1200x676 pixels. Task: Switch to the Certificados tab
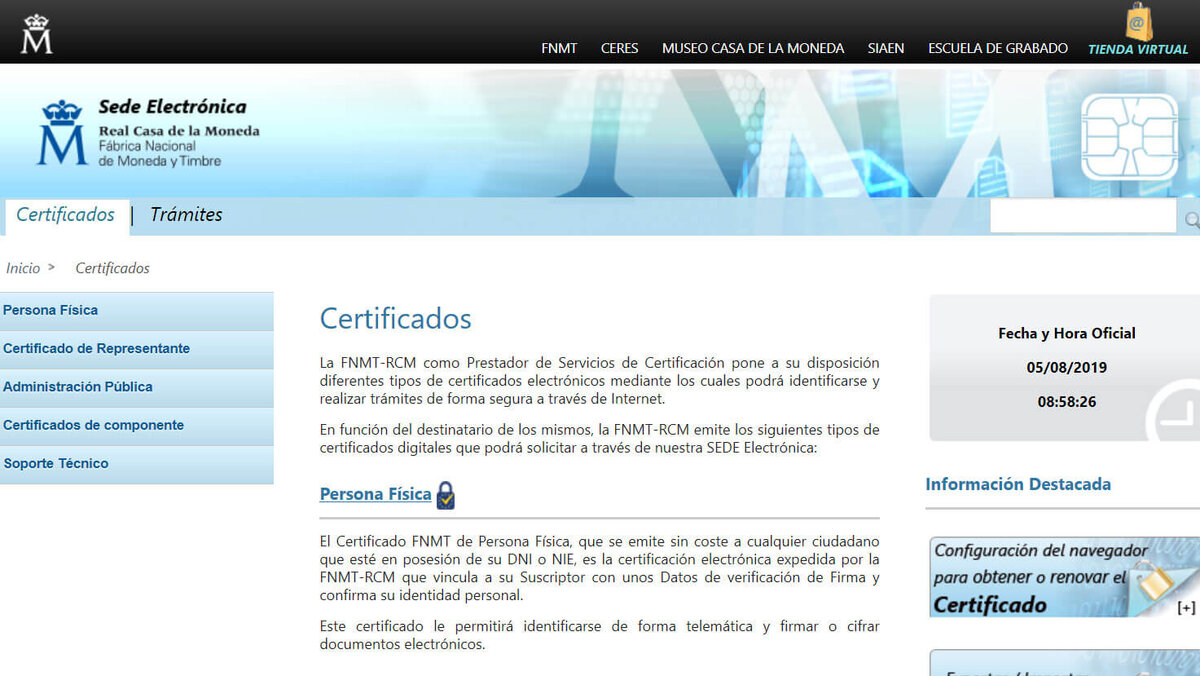[66, 215]
